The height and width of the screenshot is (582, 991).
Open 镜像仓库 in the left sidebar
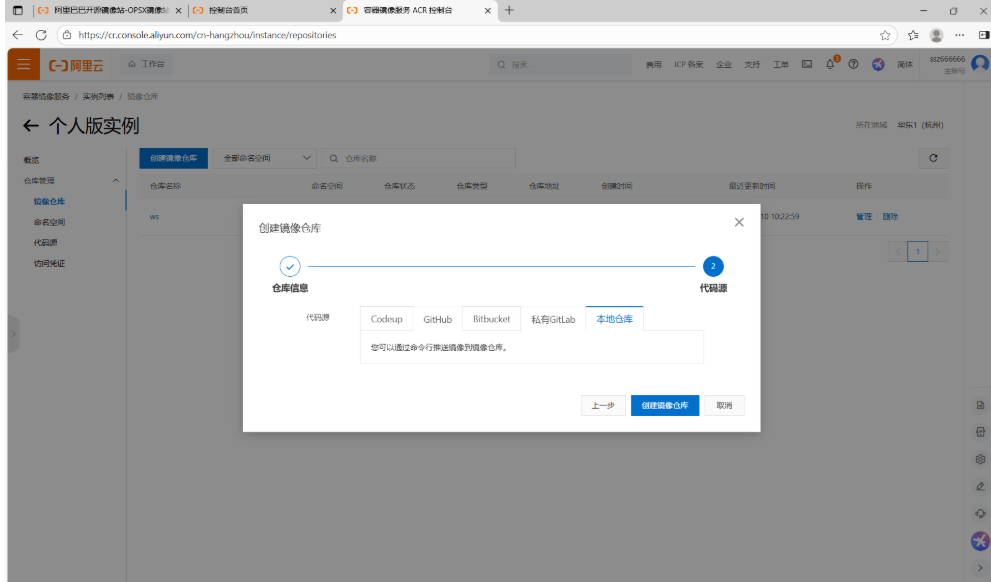click(49, 202)
